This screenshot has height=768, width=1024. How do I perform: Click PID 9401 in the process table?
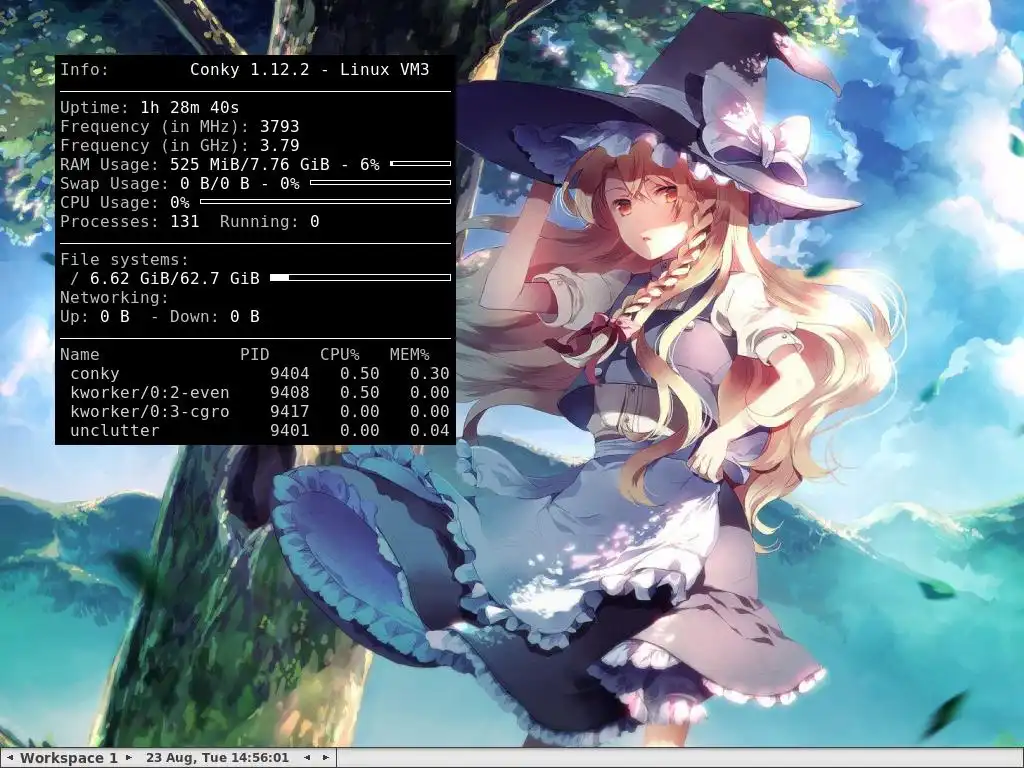tap(290, 430)
